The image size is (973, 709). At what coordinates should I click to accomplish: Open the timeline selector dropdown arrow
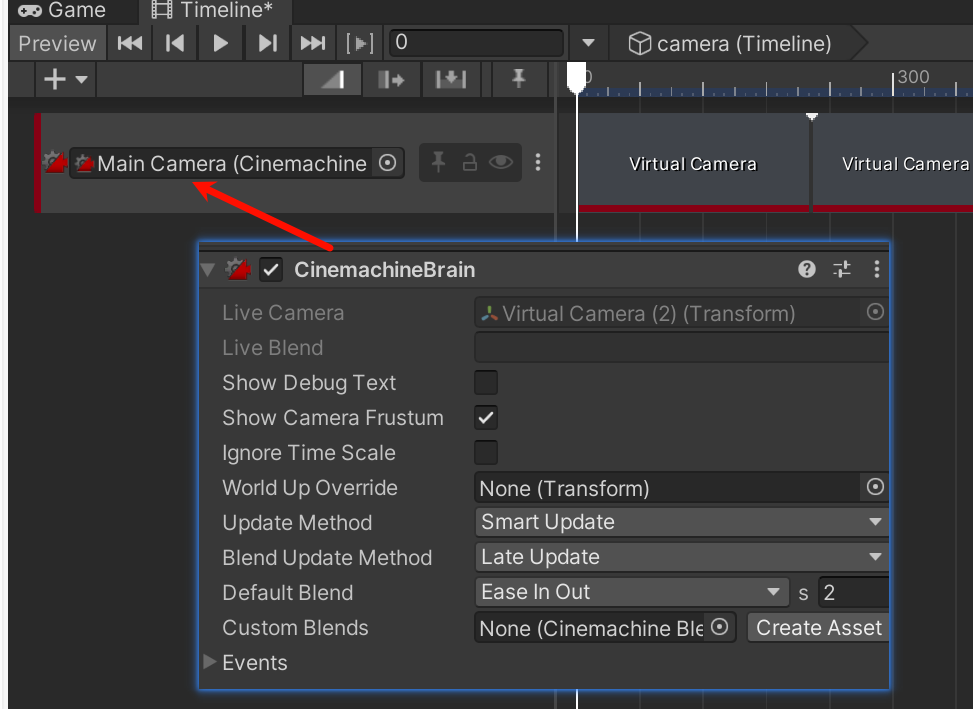click(x=588, y=43)
